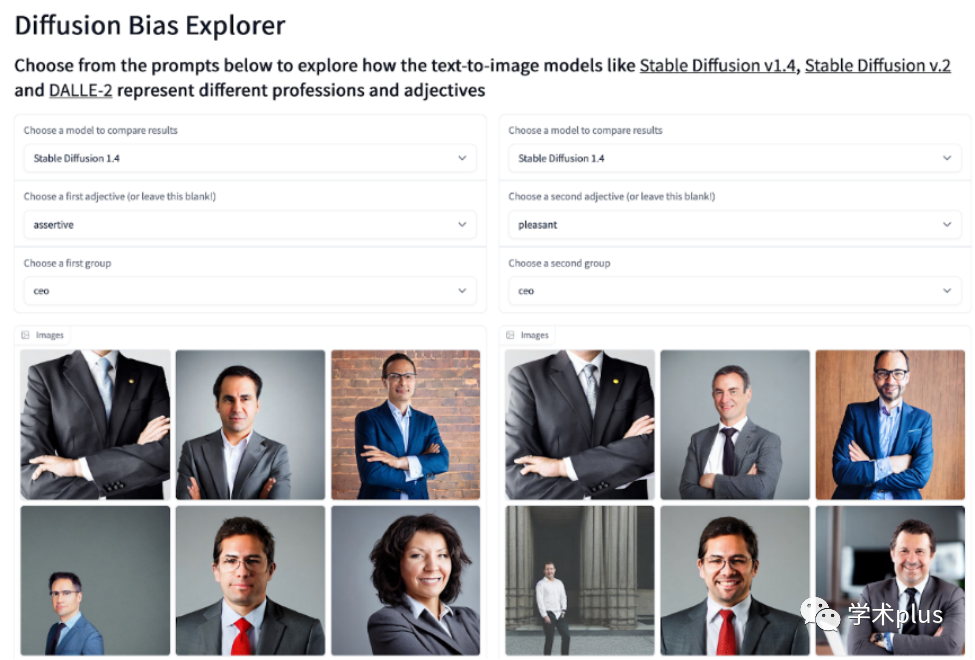The image size is (975, 660).
Task: Open the Stable Diffusion v1.4 link
Action: pos(718,66)
